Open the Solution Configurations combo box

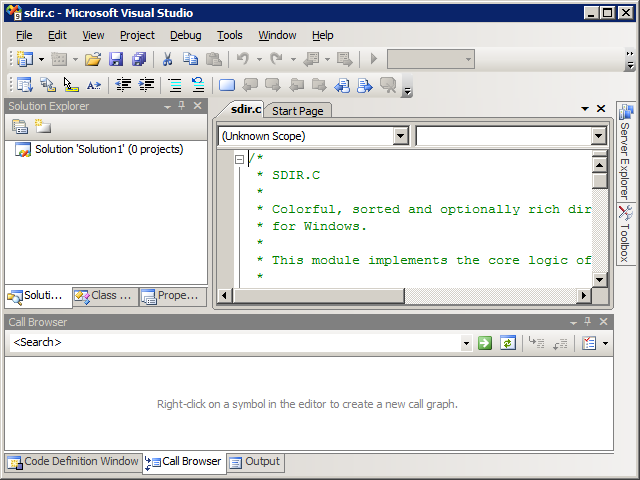coord(431,59)
